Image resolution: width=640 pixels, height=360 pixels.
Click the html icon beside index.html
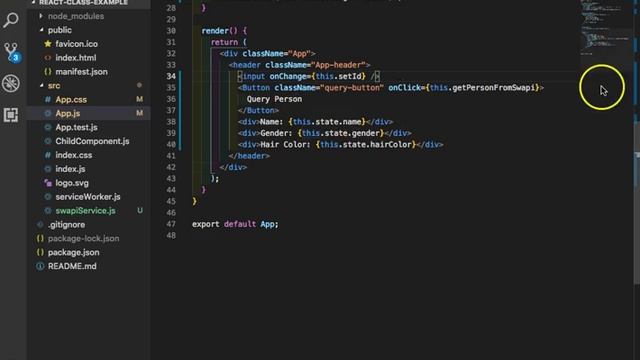click(x=48, y=58)
